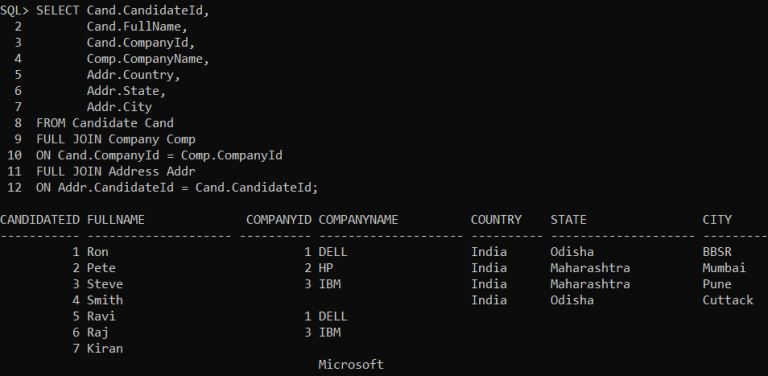Click the COMPANYID column header
The width and height of the screenshot is (768, 376).
[x=279, y=220]
